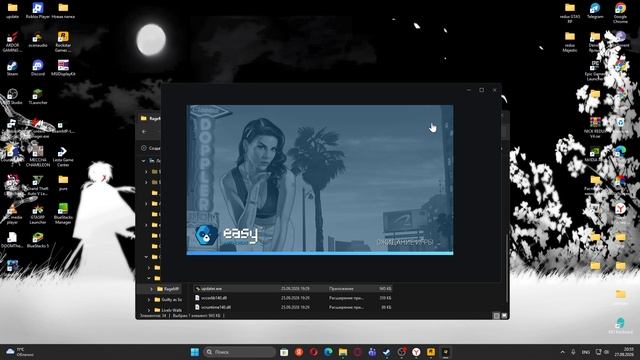This screenshot has height=360, width=640.
Task: Expand Lively Wallpaper folder in tree
Action: click(x=149, y=310)
